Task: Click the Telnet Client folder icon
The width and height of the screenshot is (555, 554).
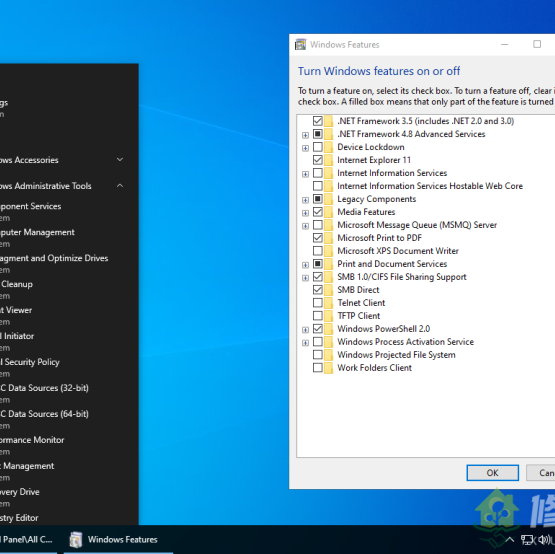Action: [x=328, y=303]
